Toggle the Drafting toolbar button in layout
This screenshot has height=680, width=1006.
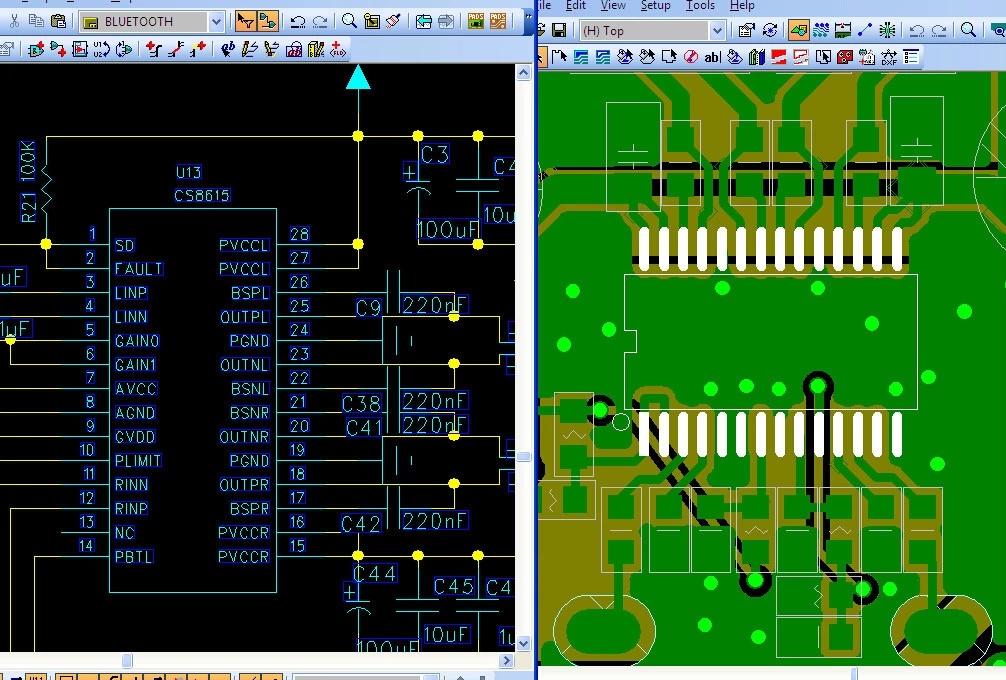(799, 31)
